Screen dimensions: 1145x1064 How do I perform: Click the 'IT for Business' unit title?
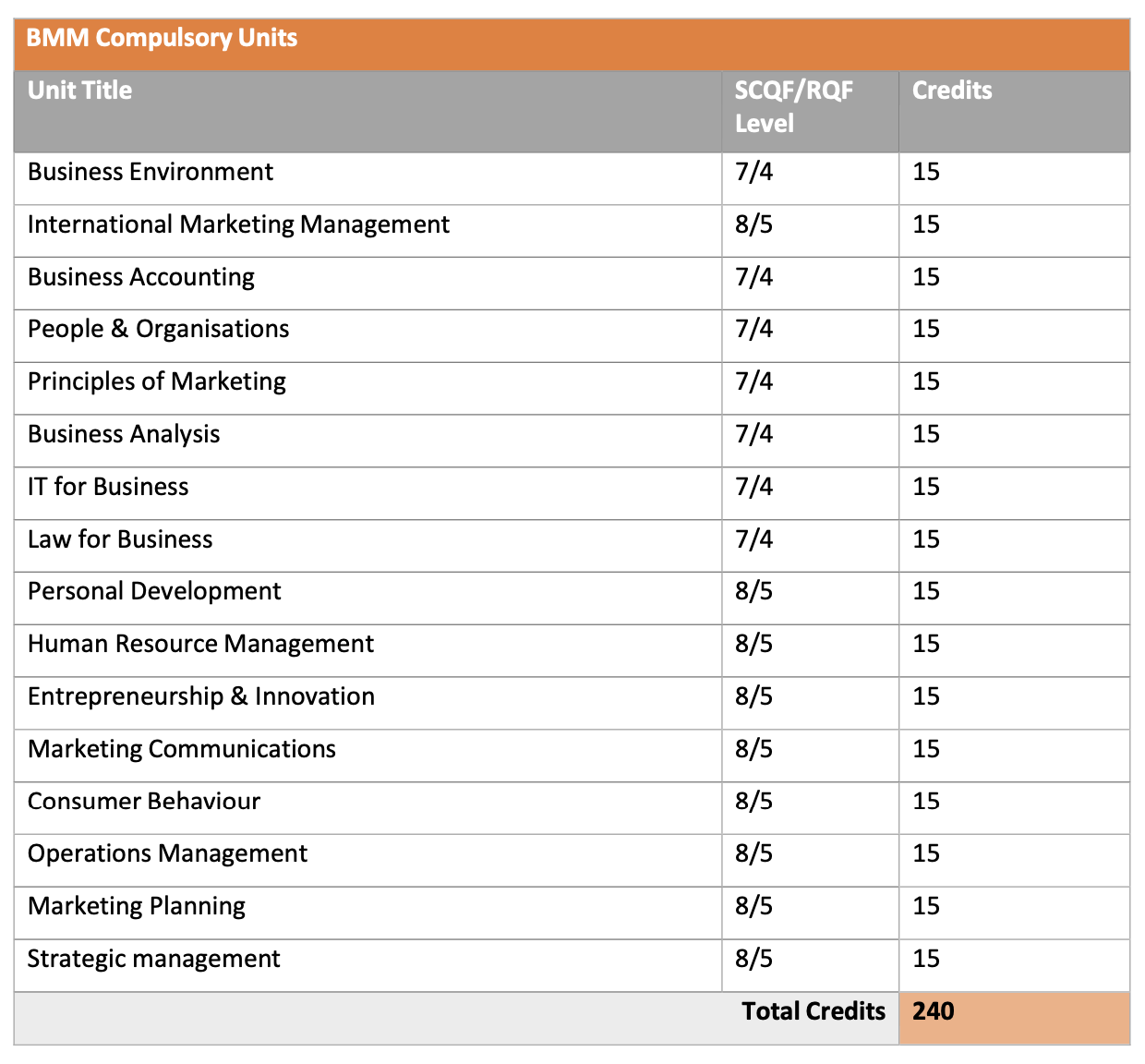(108, 488)
